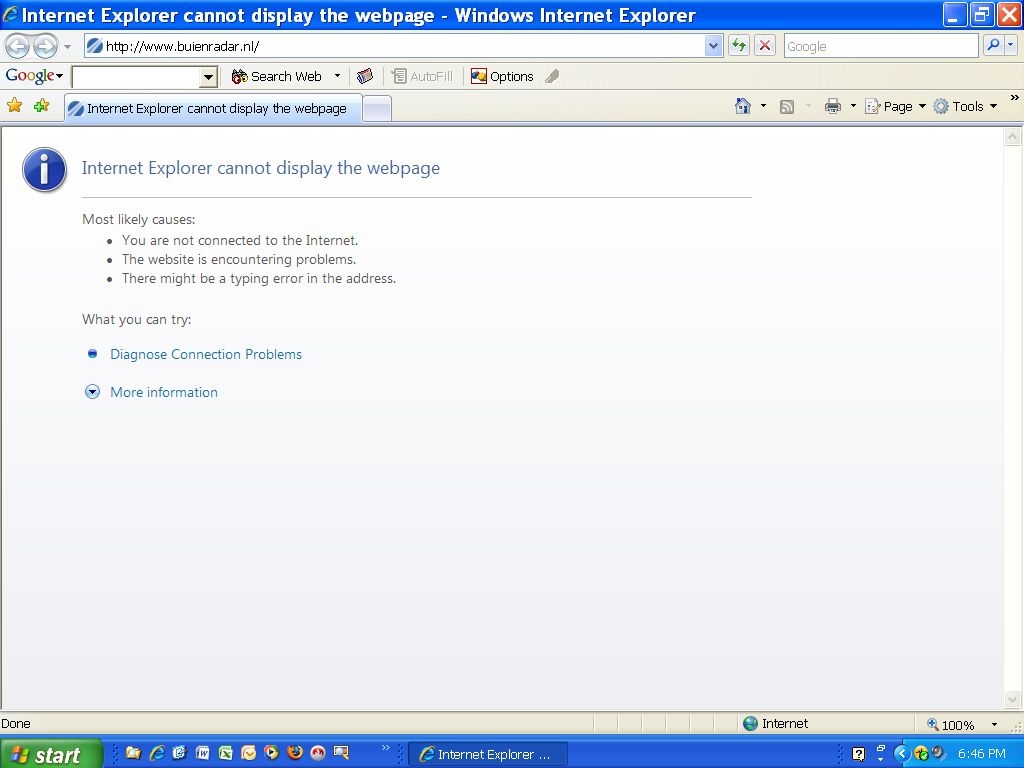Open the Search Web dropdown arrow
The height and width of the screenshot is (768, 1024).
pyautogui.click(x=337, y=76)
